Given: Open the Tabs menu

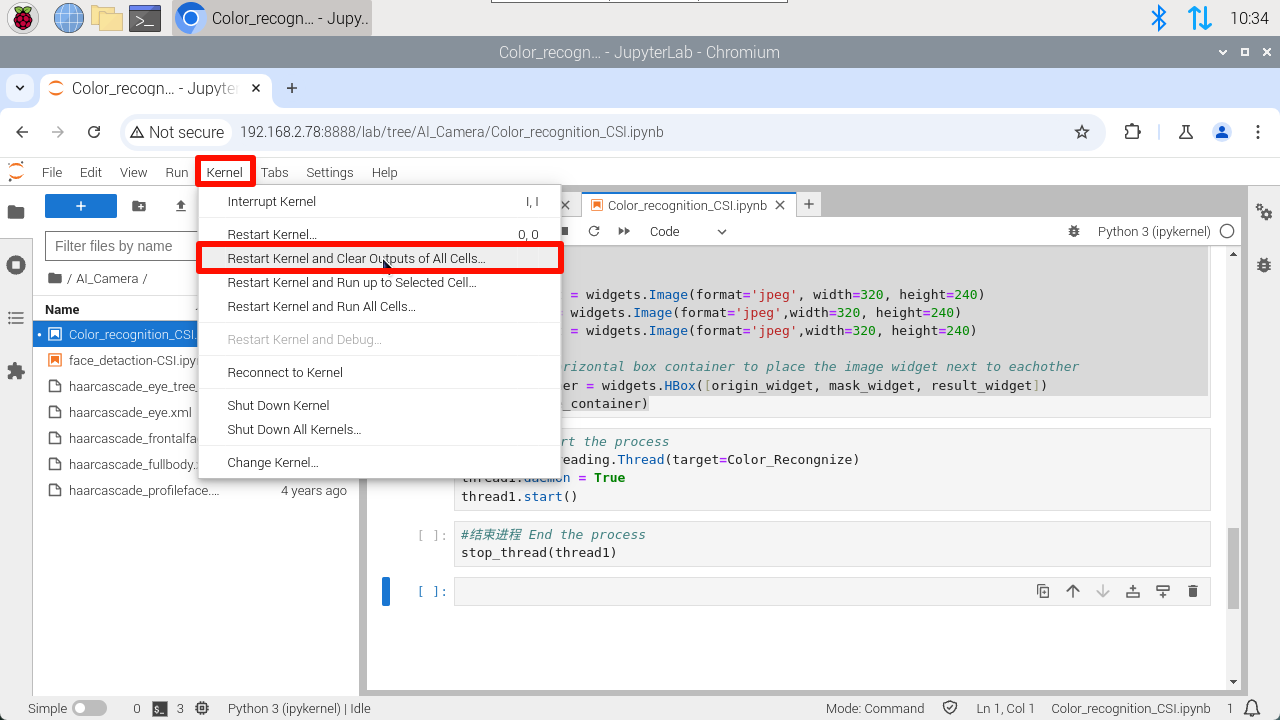Looking at the screenshot, I should point(274,172).
